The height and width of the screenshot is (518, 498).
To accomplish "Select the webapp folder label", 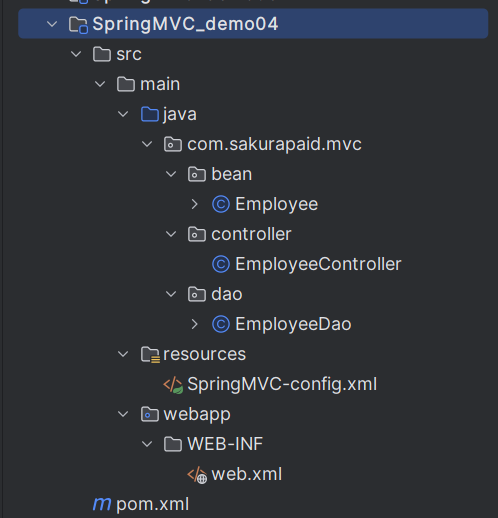I will pyautogui.click(x=197, y=415).
